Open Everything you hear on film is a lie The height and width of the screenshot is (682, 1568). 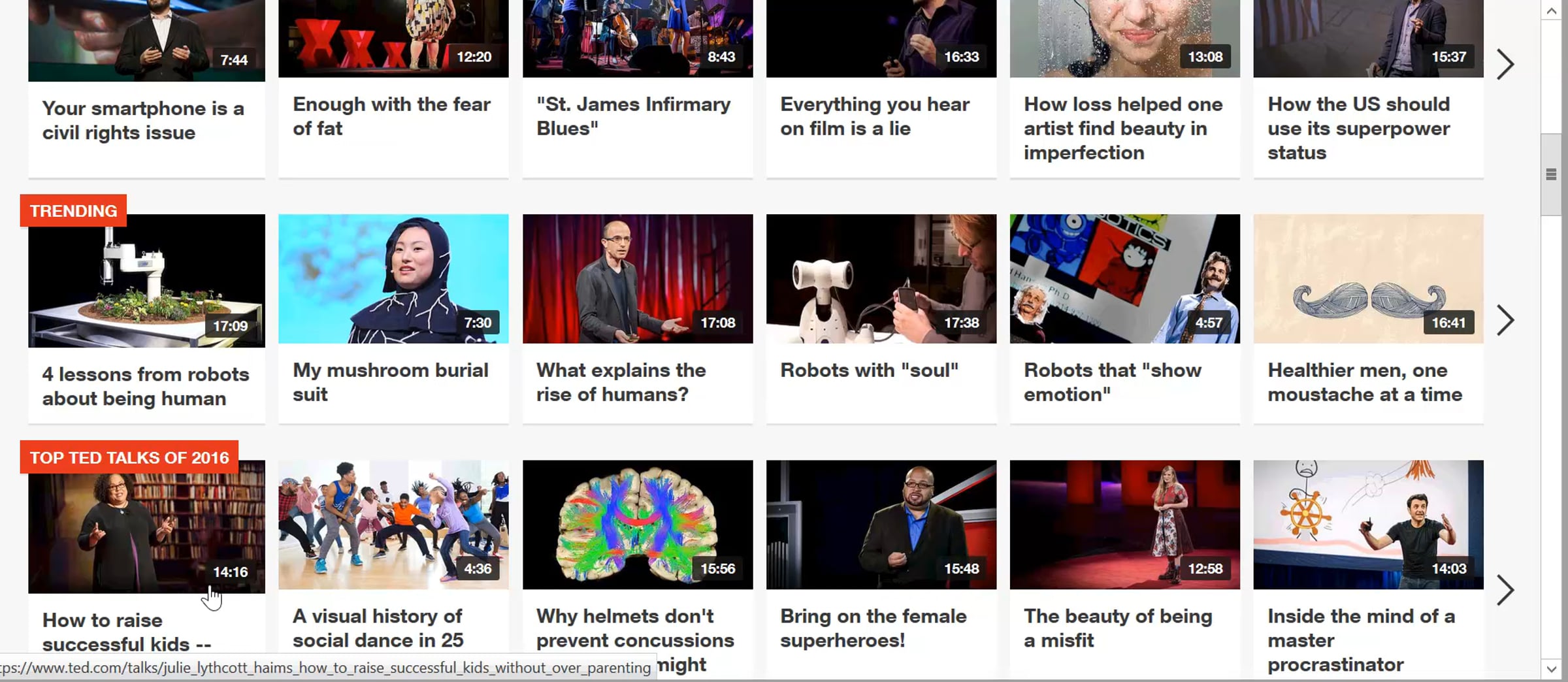[875, 116]
